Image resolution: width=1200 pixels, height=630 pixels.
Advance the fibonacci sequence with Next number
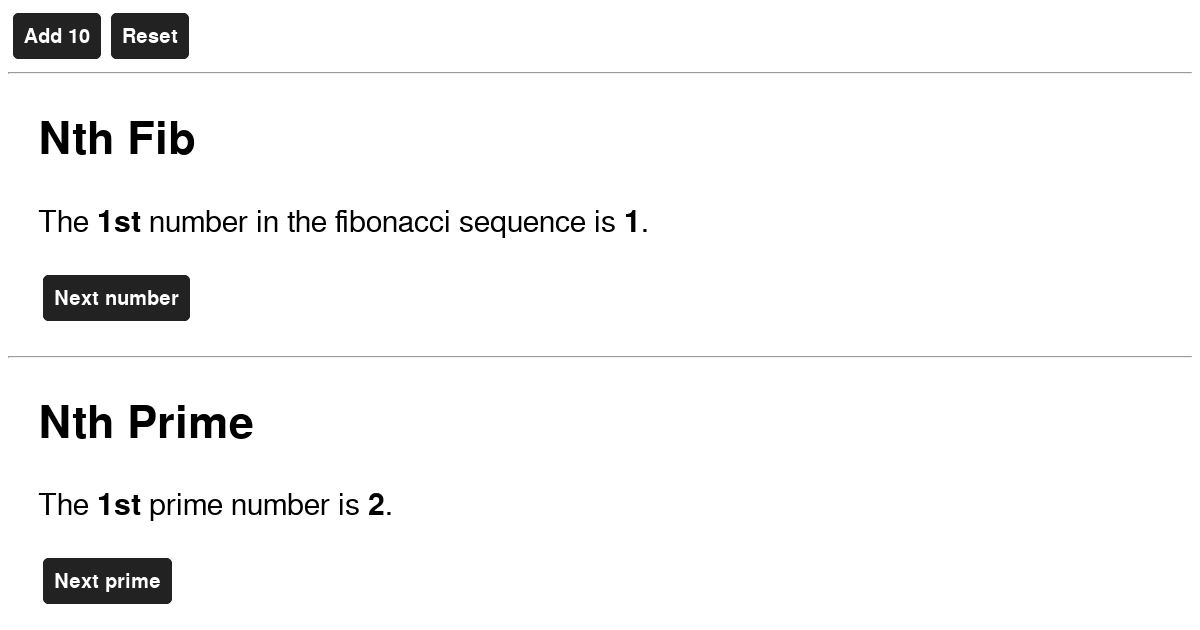[x=116, y=297]
